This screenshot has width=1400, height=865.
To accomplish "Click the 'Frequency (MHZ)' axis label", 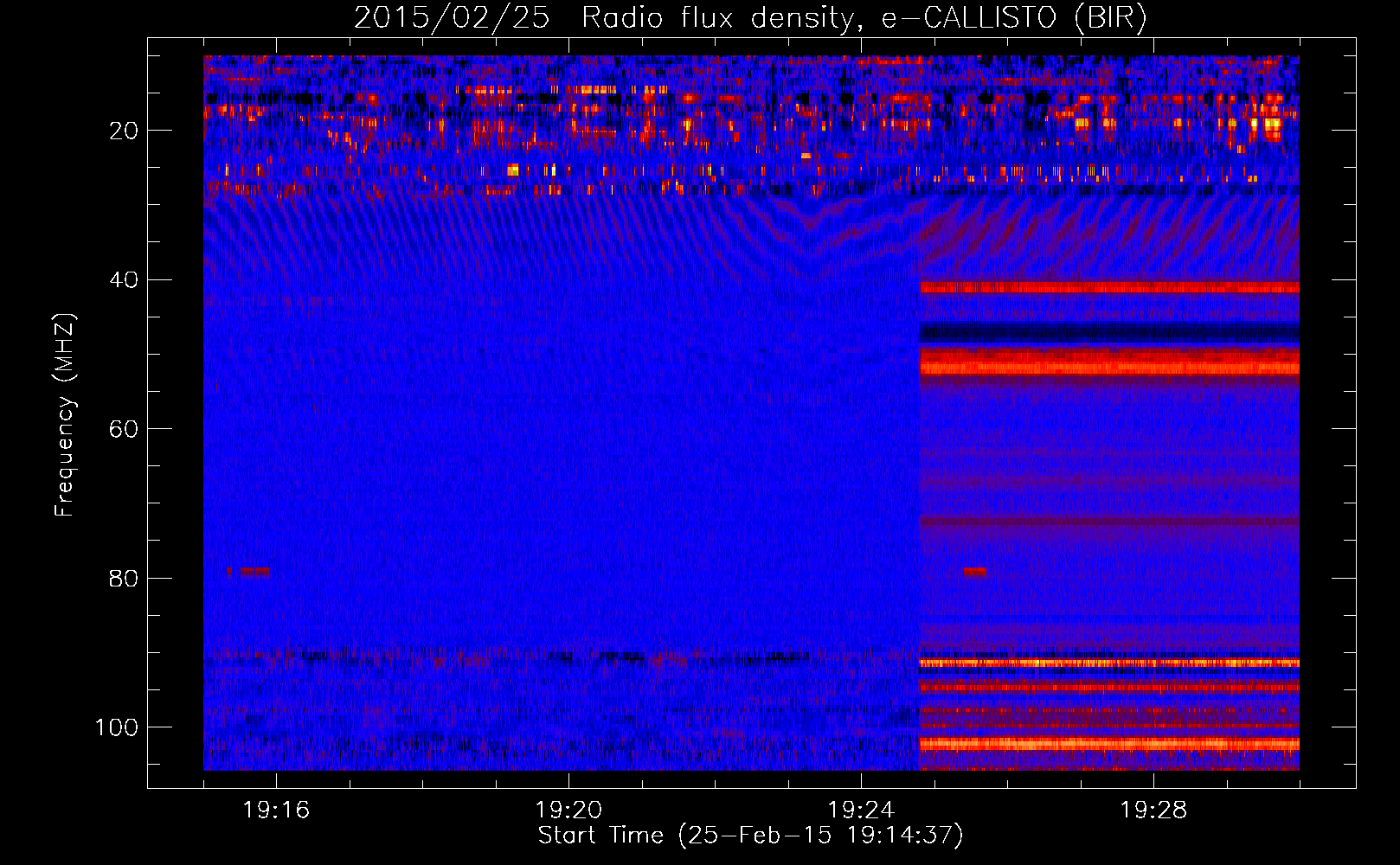I will (65, 415).
